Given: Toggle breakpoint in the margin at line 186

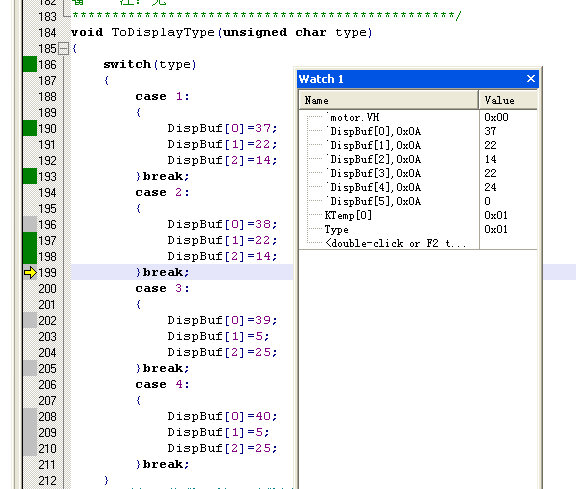Looking at the screenshot, I should pos(30,64).
